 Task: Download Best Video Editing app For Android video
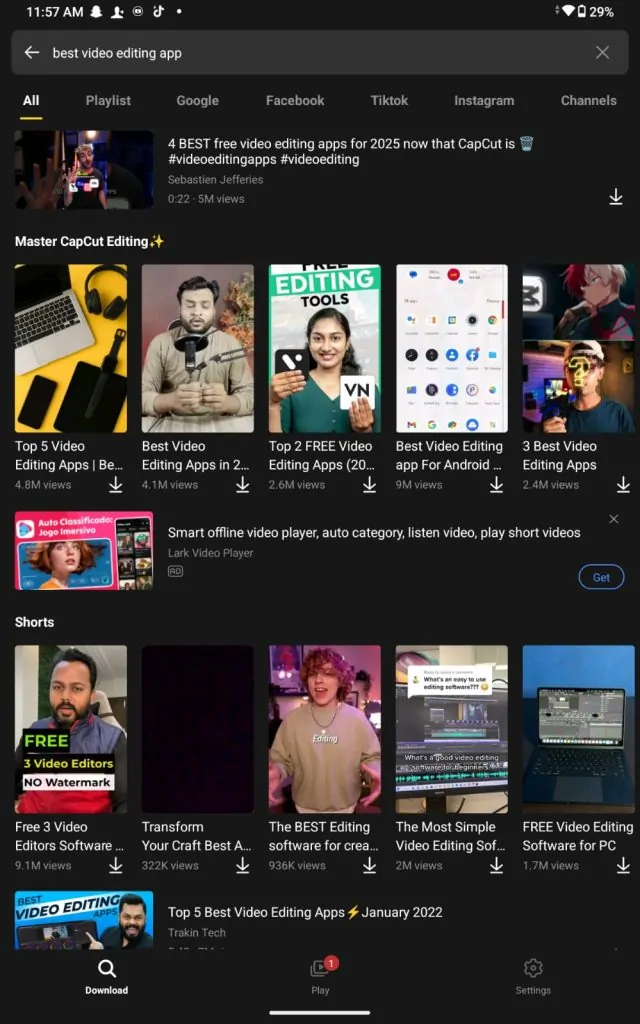point(496,485)
